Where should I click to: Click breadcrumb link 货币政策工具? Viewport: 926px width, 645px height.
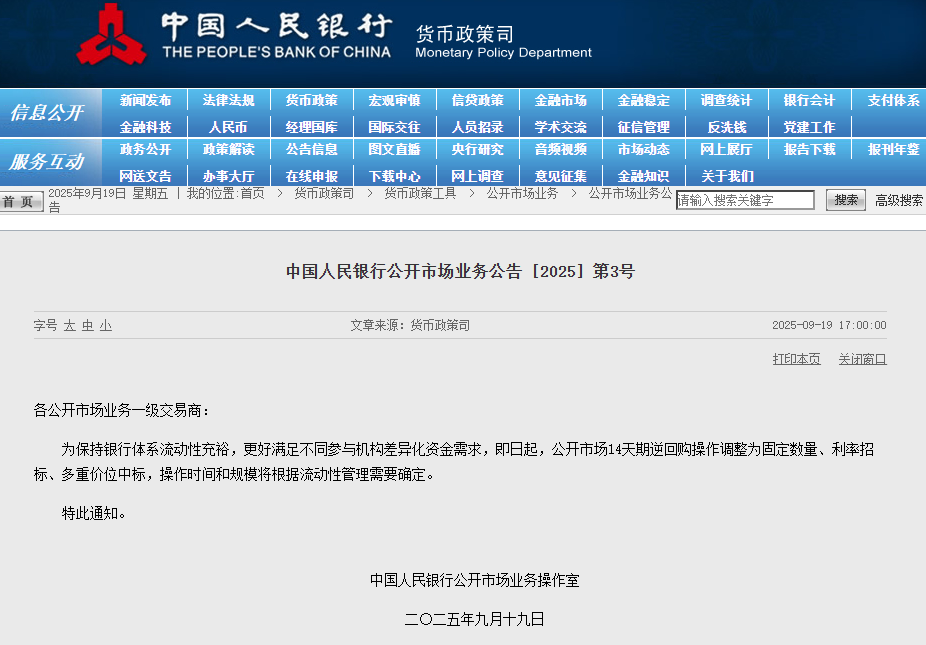pyautogui.click(x=420, y=193)
